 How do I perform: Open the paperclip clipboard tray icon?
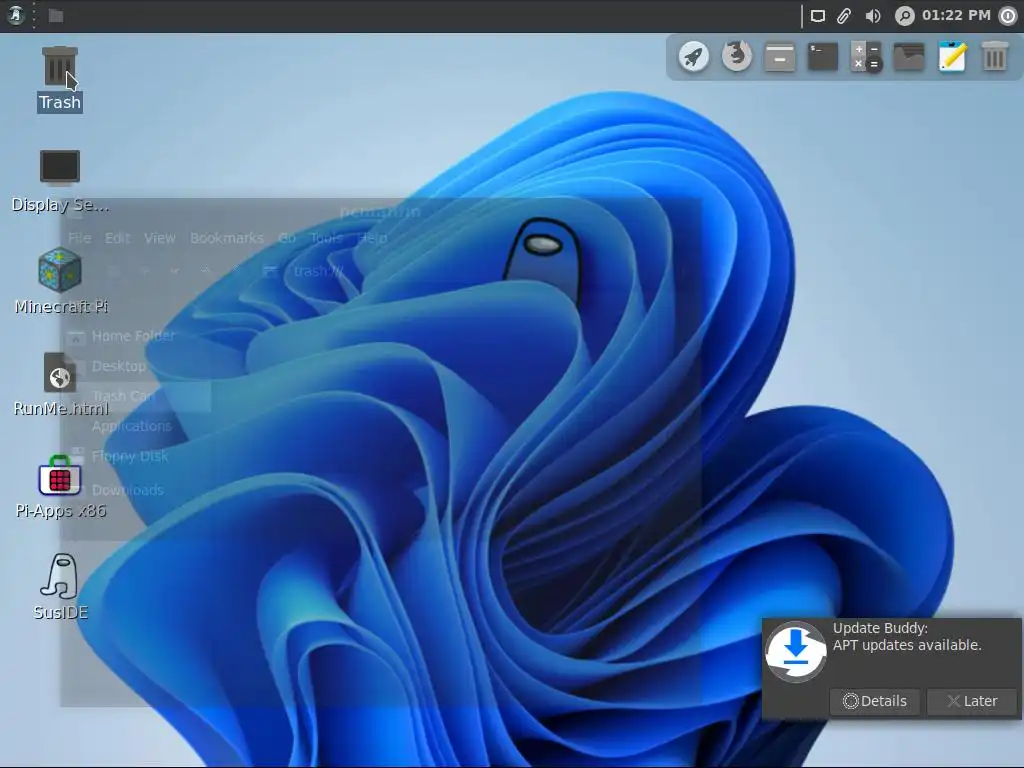pos(844,16)
